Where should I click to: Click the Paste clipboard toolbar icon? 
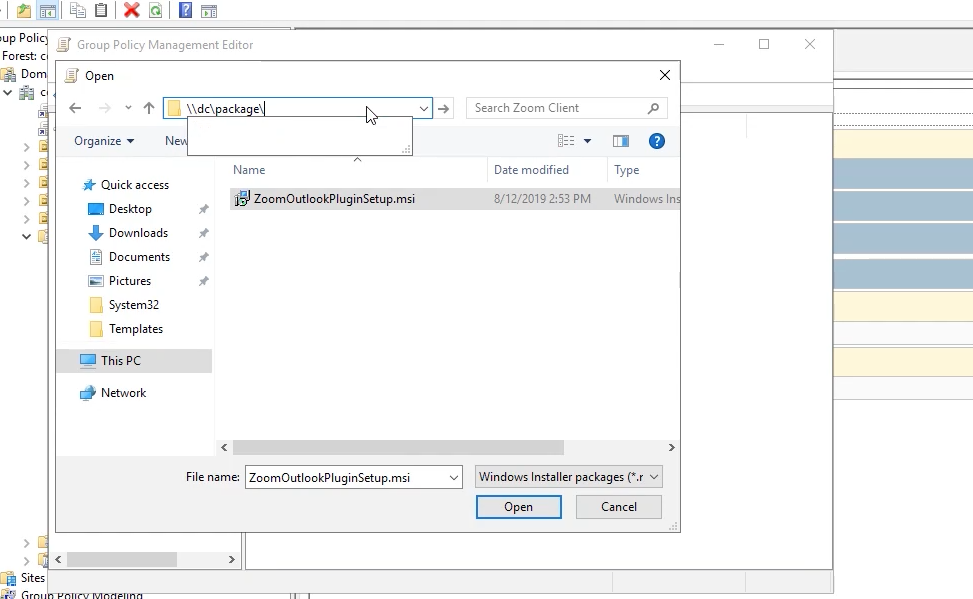[x=101, y=10]
